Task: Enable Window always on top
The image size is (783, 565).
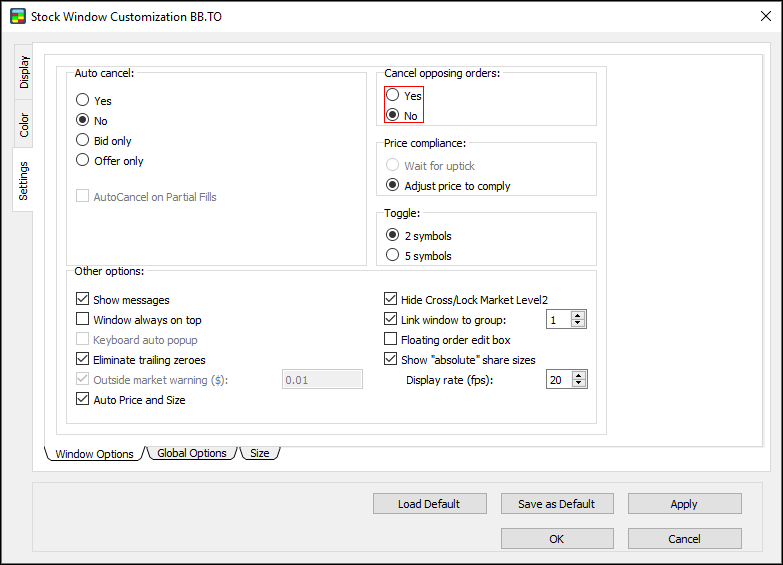Action: 83,320
